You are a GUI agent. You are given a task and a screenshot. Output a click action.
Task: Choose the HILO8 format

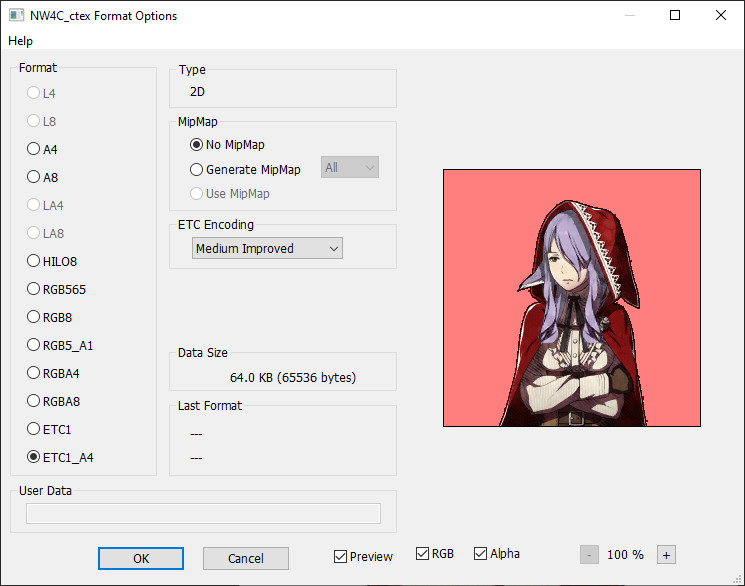pos(52,261)
